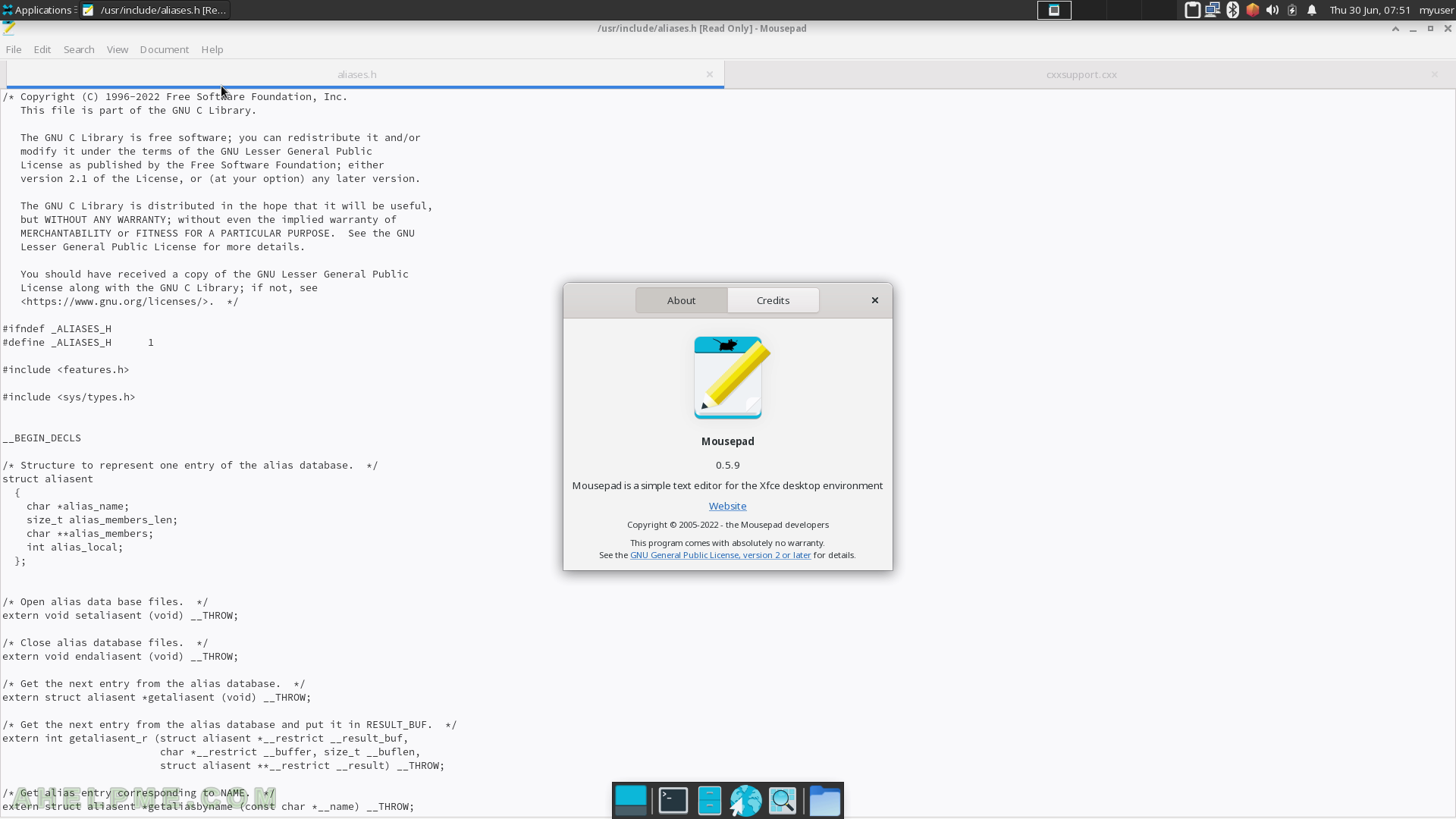Launch the web browser globe dock icon
The width and height of the screenshot is (1456, 819).
click(745, 801)
